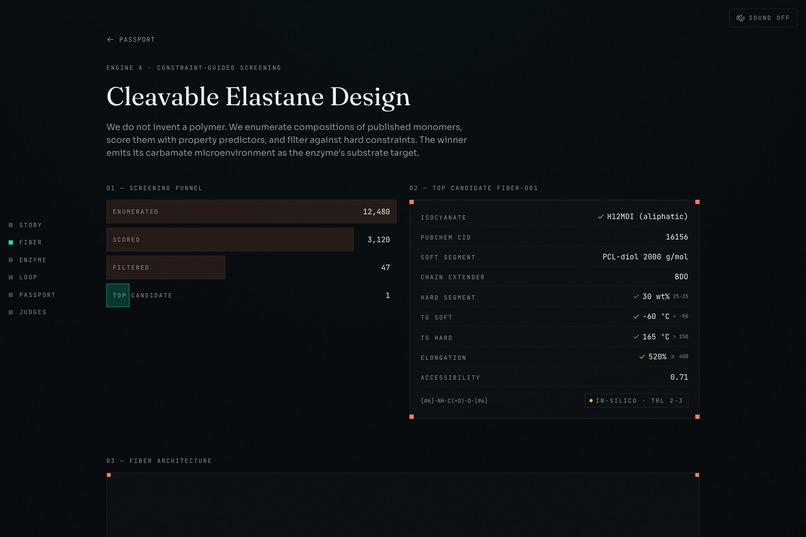Screen dimensions: 806x537
Task: Select the teal Top Candidate bar
Action: [x=118, y=295]
